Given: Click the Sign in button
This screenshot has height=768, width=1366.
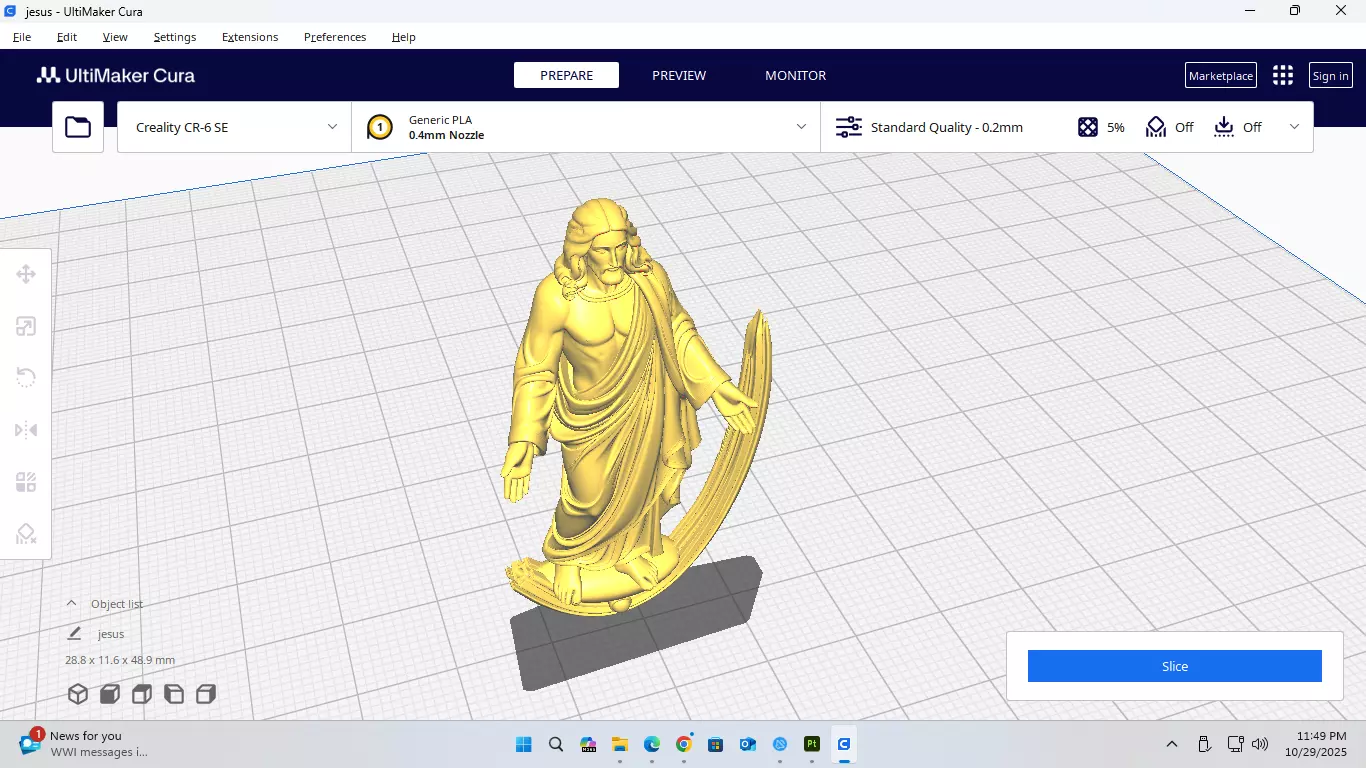Looking at the screenshot, I should (x=1330, y=76).
